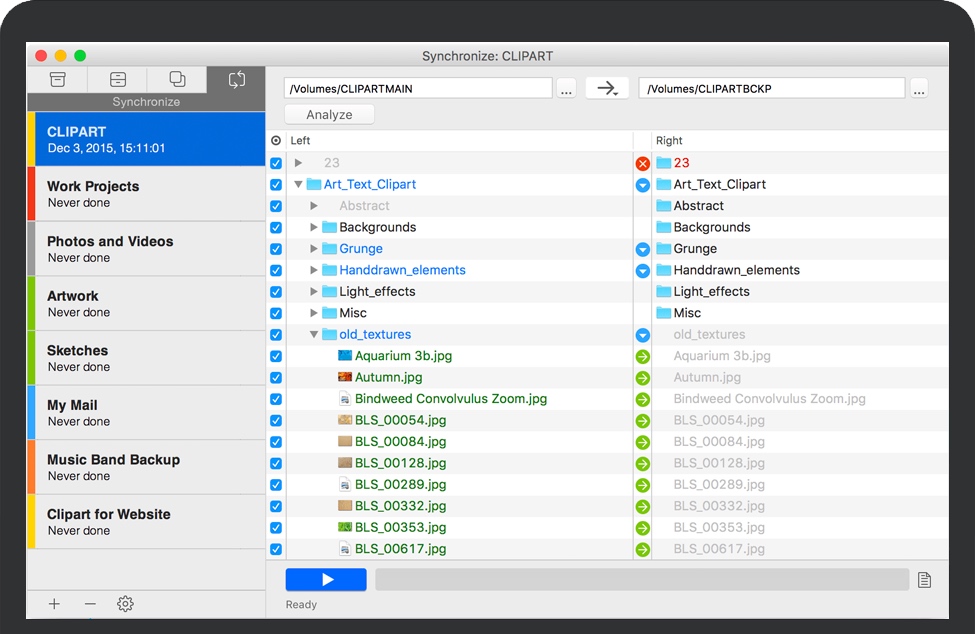The image size is (975, 634).
Task: Click the sync progress bar
Action: [642, 580]
